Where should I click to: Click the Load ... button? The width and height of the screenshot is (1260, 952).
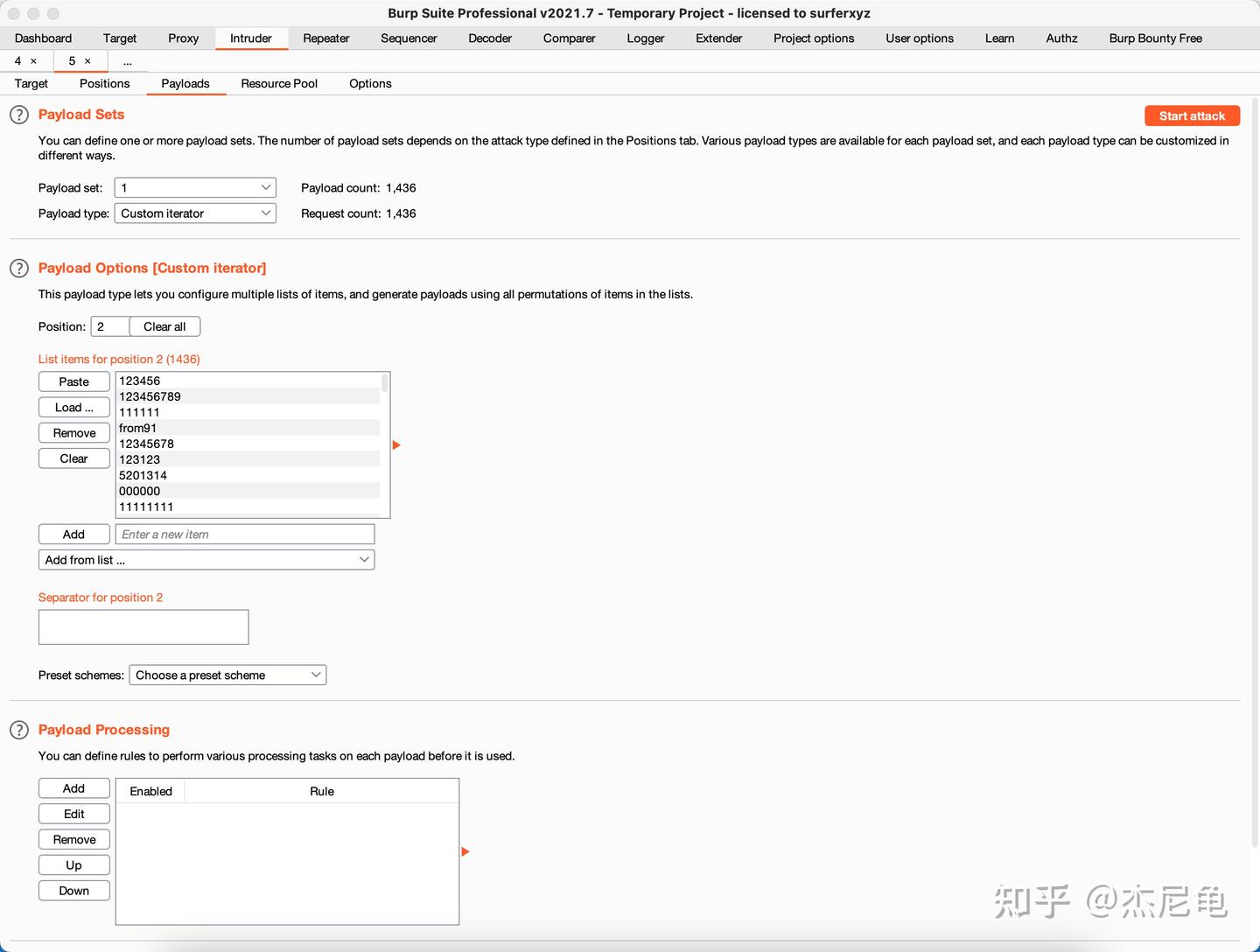coord(74,408)
